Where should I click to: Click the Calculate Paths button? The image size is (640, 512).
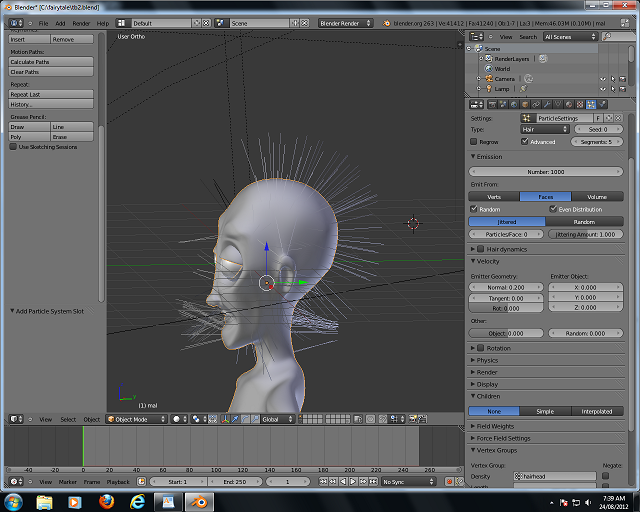[51, 62]
